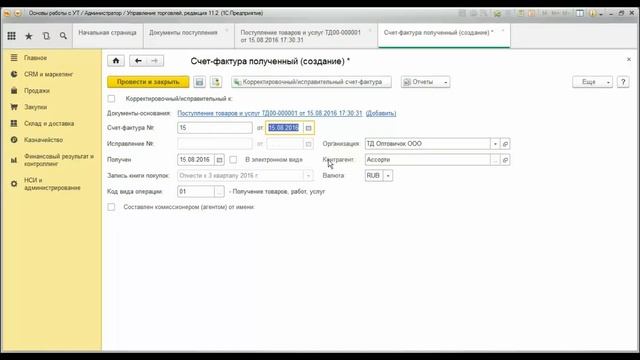Open calendar for Счет-фактура date

click(309, 128)
